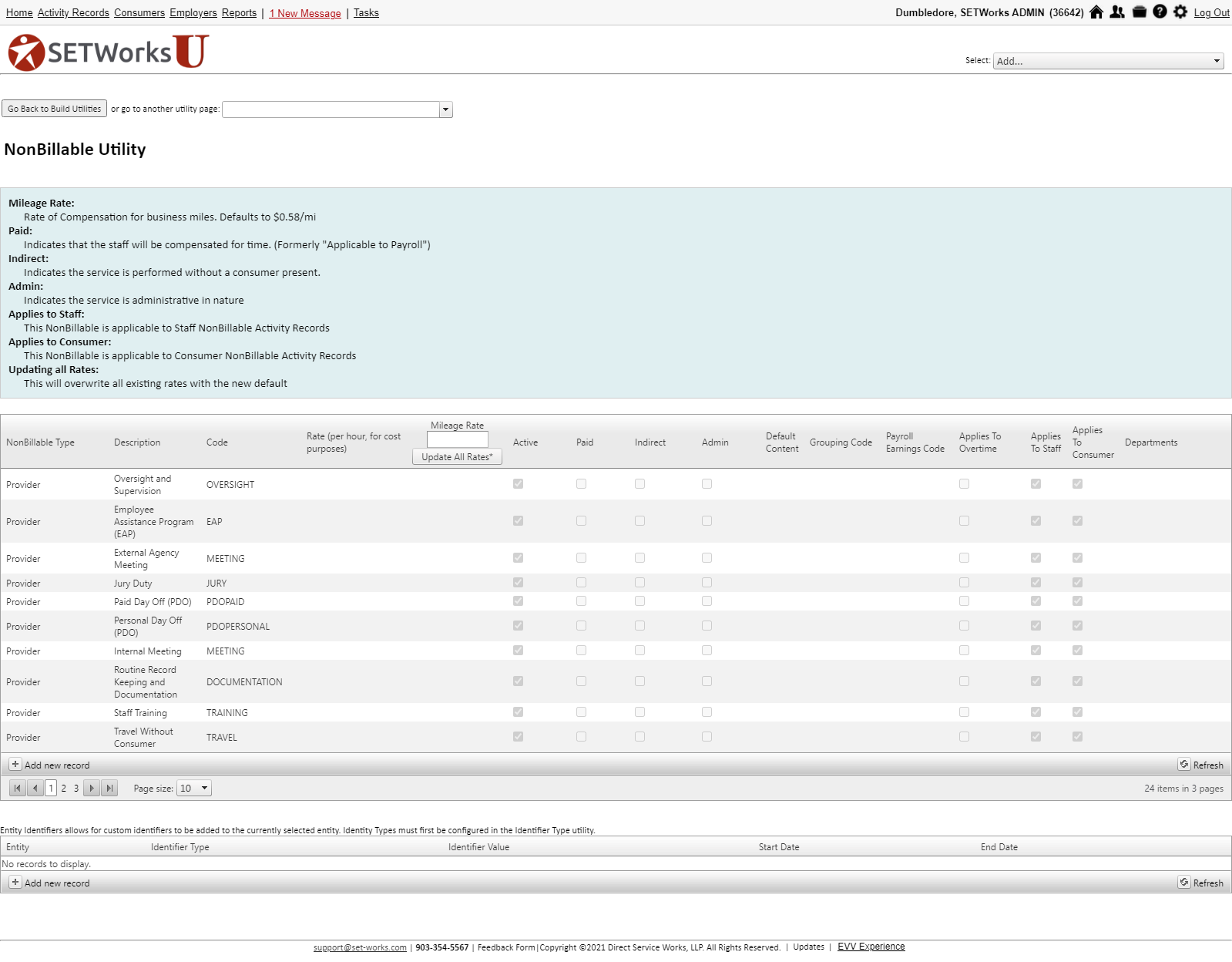Image resolution: width=1232 pixels, height=962 pixels.
Task: Click the Departments column header
Action: pyautogui.click(x=1151, y=442)
